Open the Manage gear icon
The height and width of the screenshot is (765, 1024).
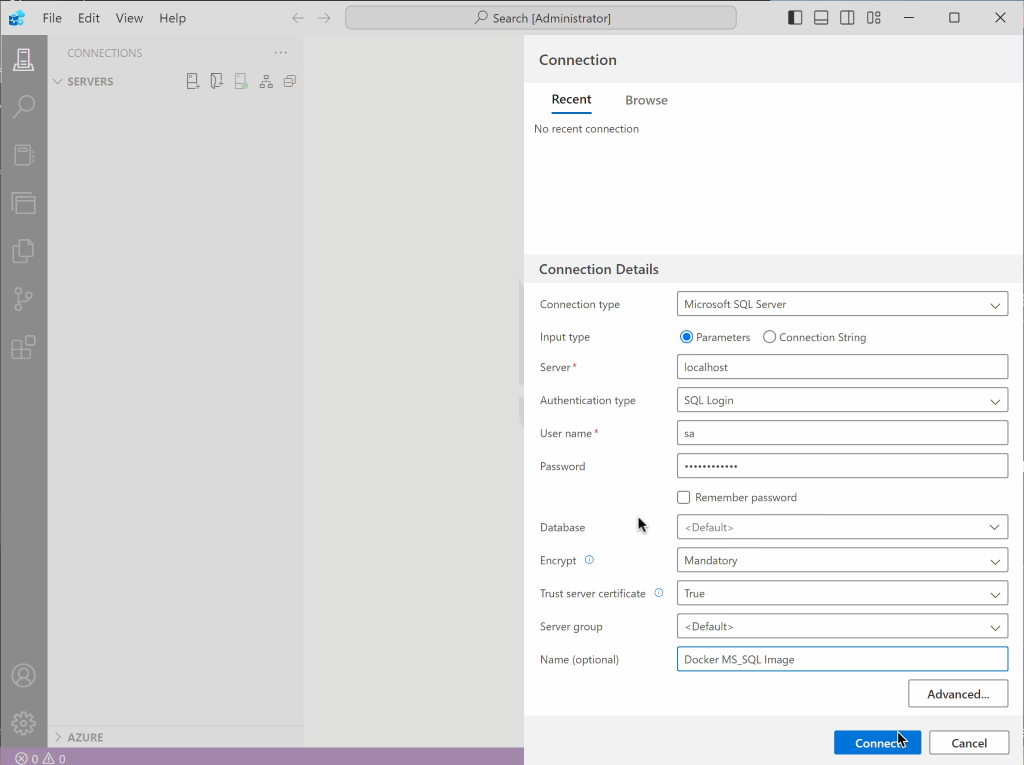24,723
